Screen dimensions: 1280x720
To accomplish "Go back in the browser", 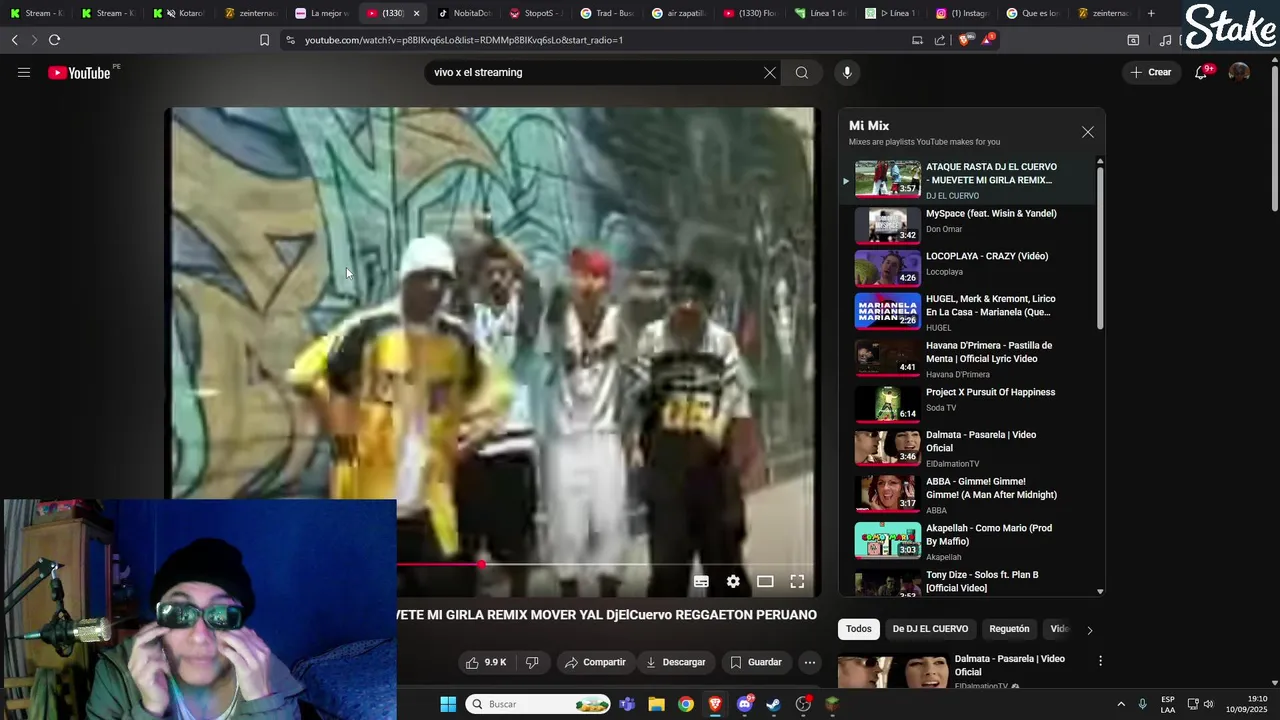I will pos(14,40).
